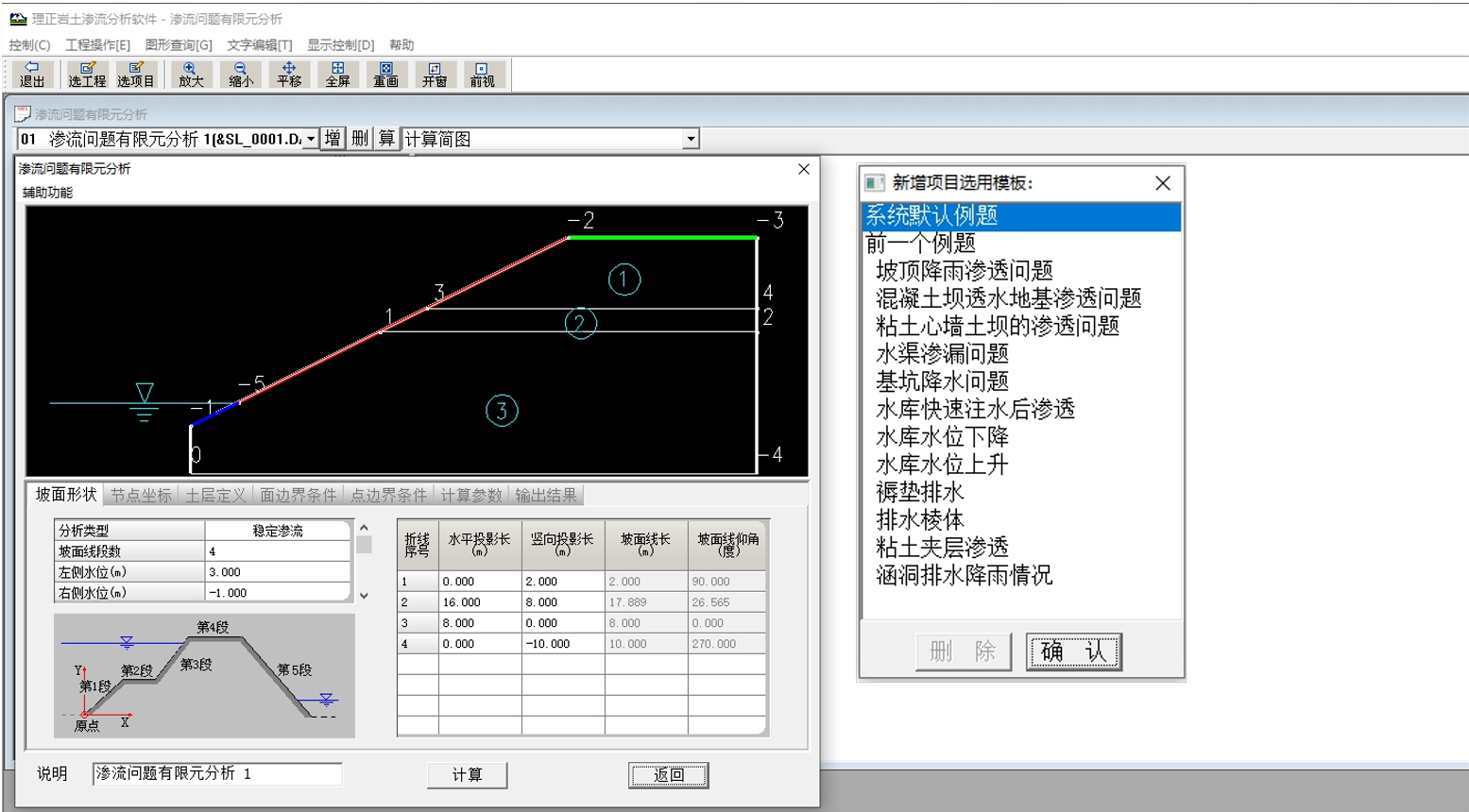Viewport: 1469px width, 812px height.
Task: Select 基坑降水问题 template from list
Action: (x=942, y=381)
